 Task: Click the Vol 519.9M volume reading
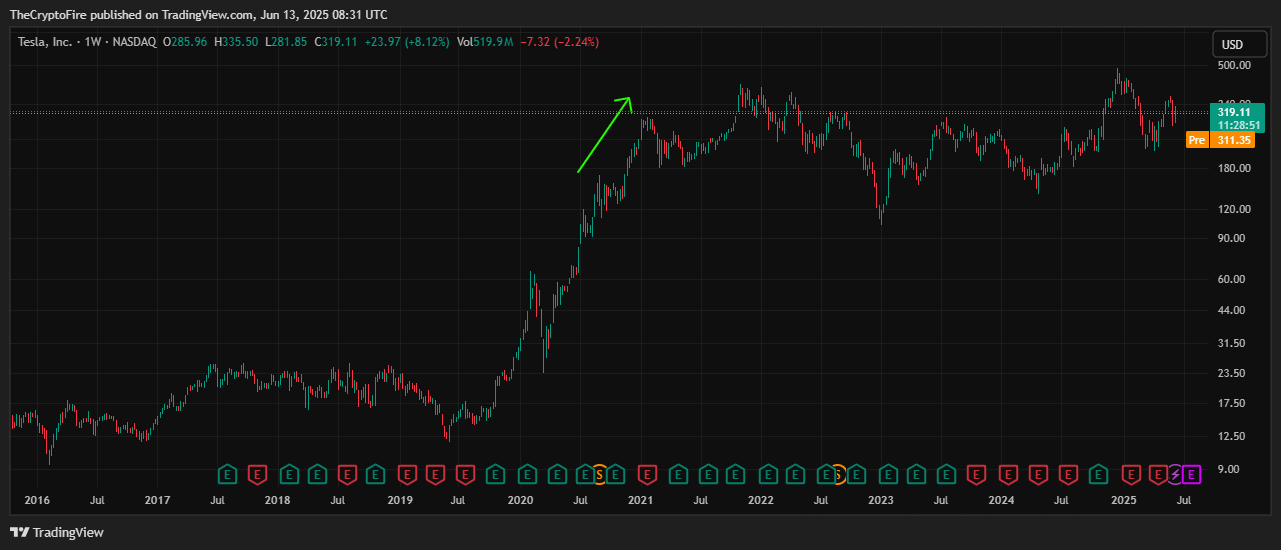[485, 42]
